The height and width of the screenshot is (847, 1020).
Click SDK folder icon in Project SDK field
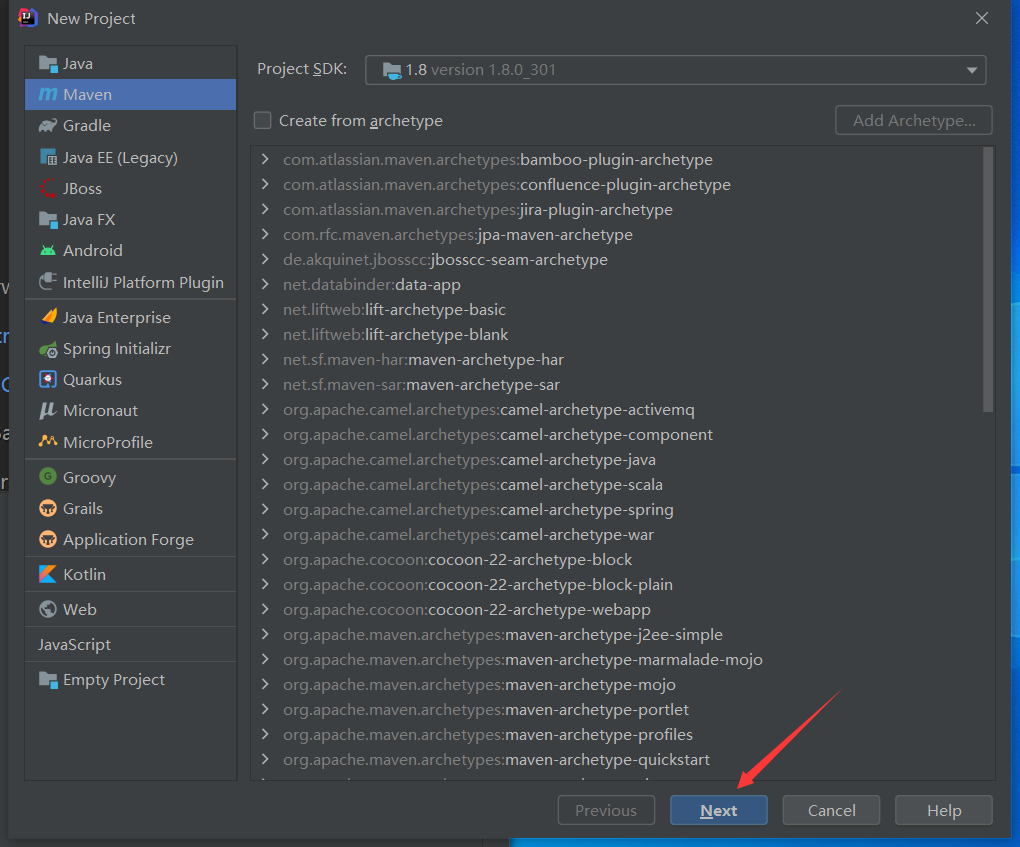(x=392, y=70)
